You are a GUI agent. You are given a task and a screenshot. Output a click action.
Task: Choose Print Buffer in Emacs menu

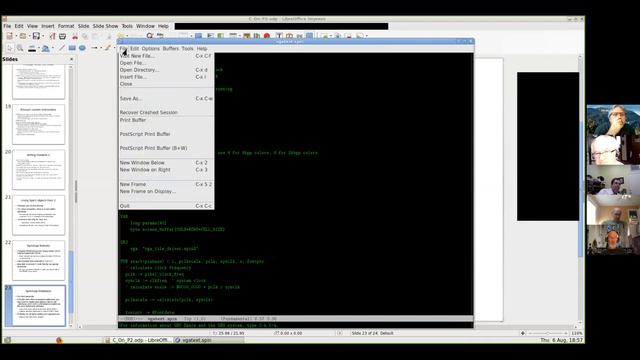166,120
